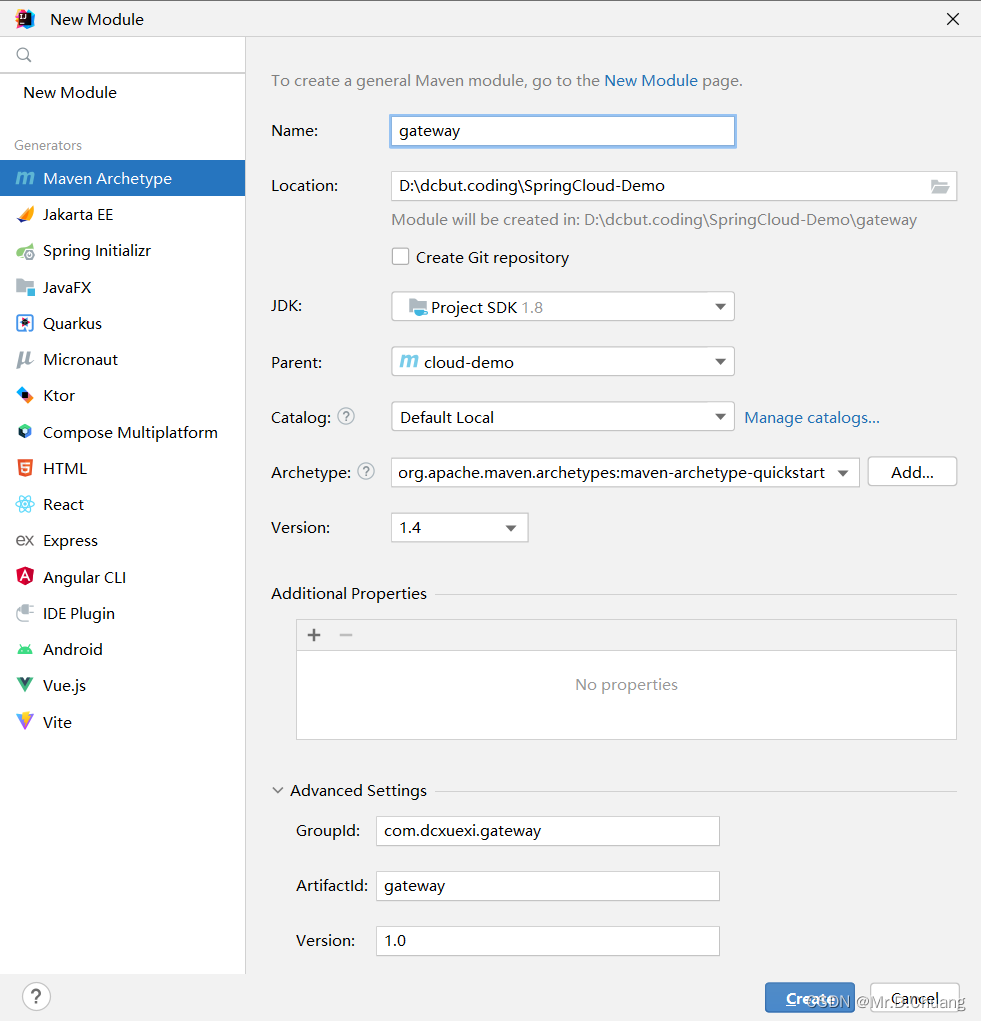Click the Quarkus icon
This screenshot has width=981, height=1021.
[x=25, y=323]
